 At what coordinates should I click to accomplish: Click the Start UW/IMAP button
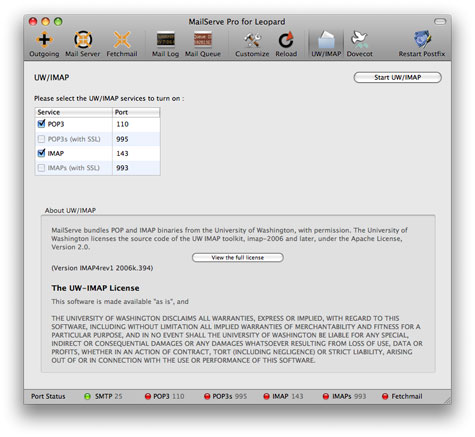(x=397, y=77)
